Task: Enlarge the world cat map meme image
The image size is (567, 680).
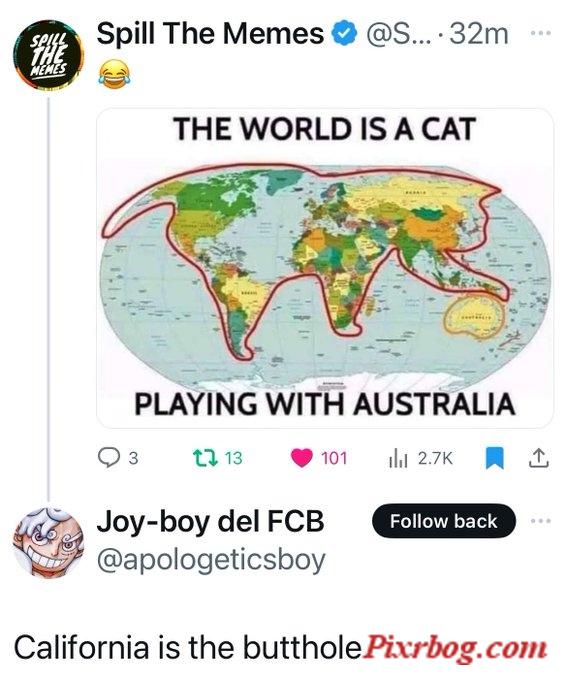Action: click(324, 268)
